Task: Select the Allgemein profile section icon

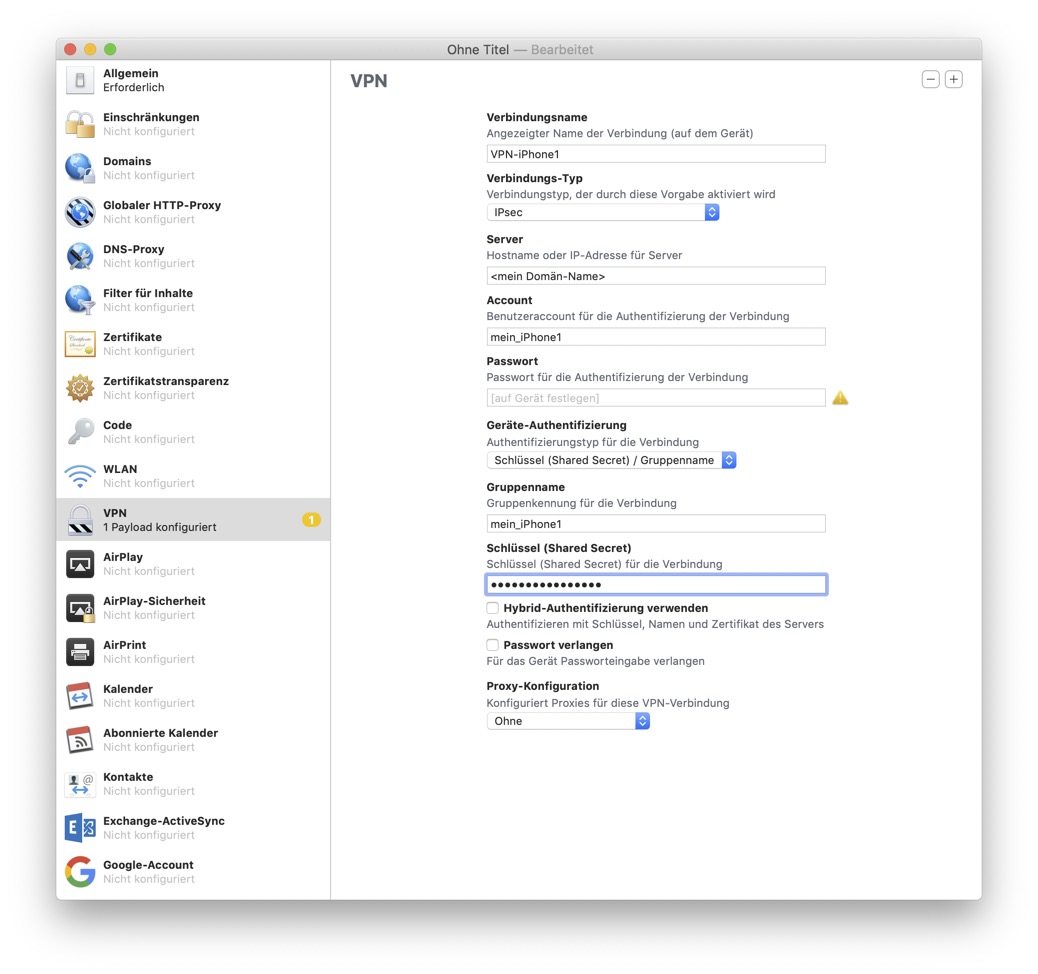Action: click(80, 80)
